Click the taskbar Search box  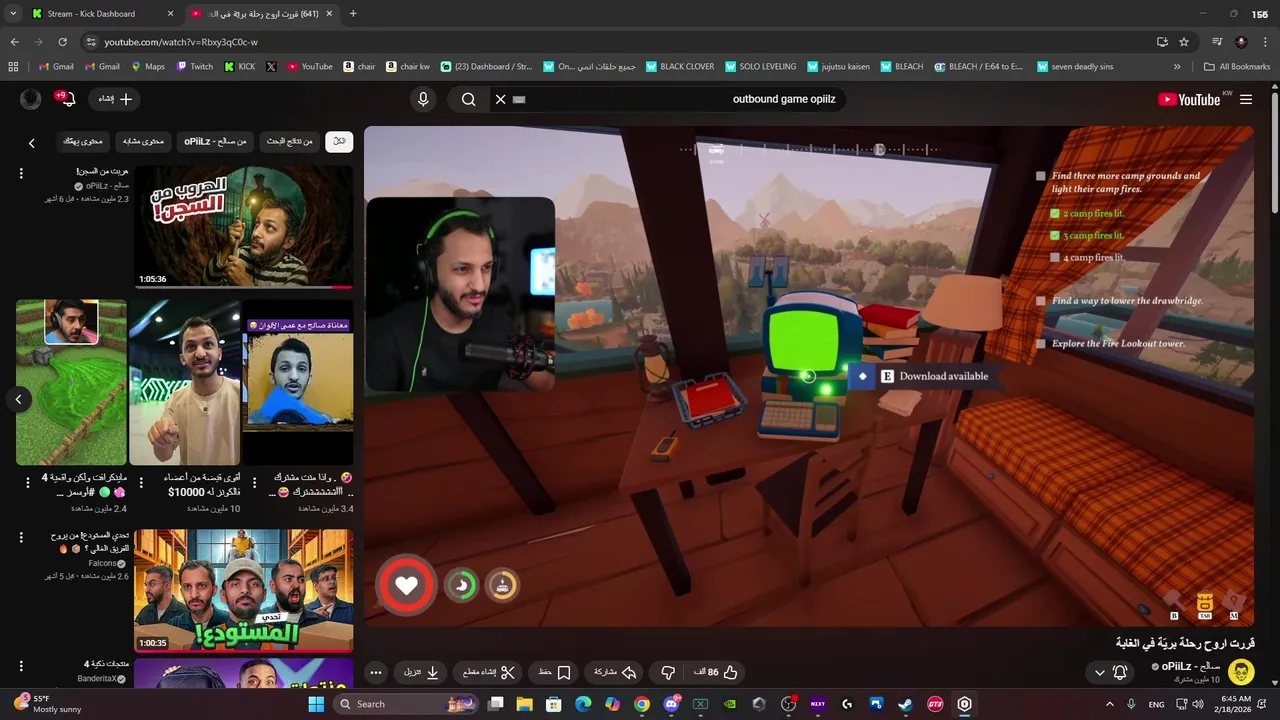point(407,704)
